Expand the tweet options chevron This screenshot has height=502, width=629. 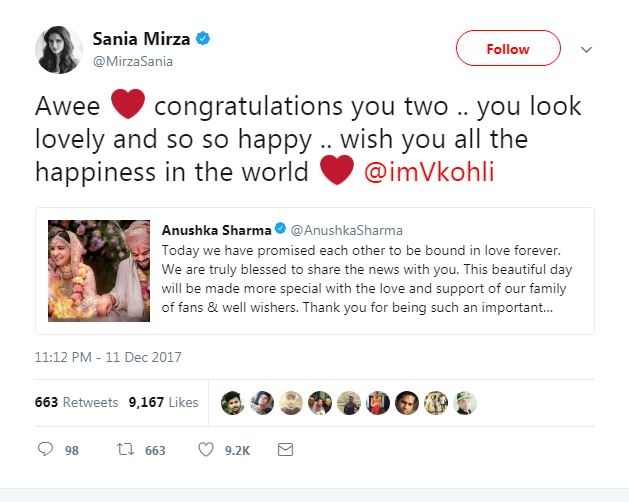(586, 49)
